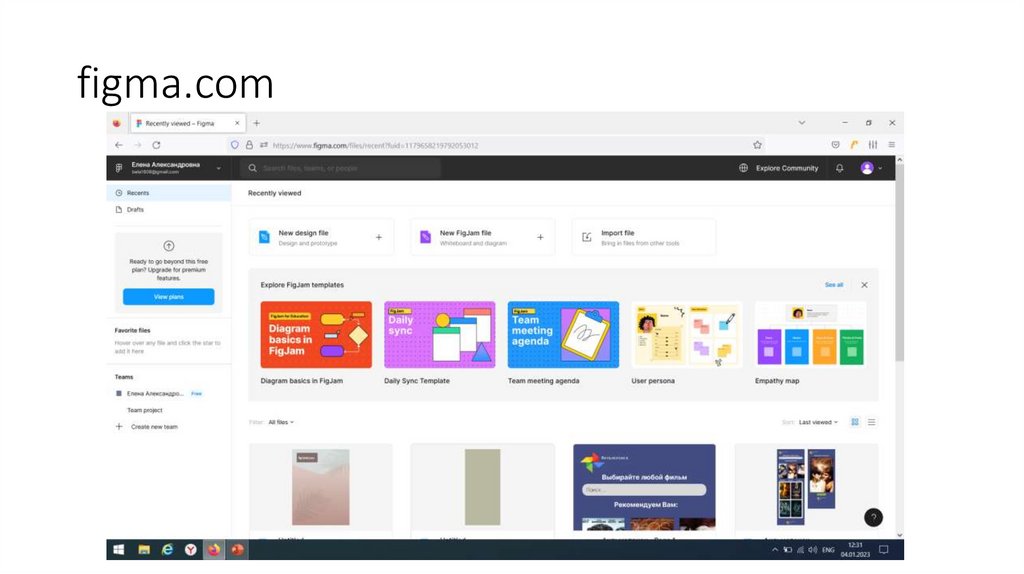Click the Firefox taskbar icon
The height and width of the screenshot is (574, 1024).
point(214,550)
